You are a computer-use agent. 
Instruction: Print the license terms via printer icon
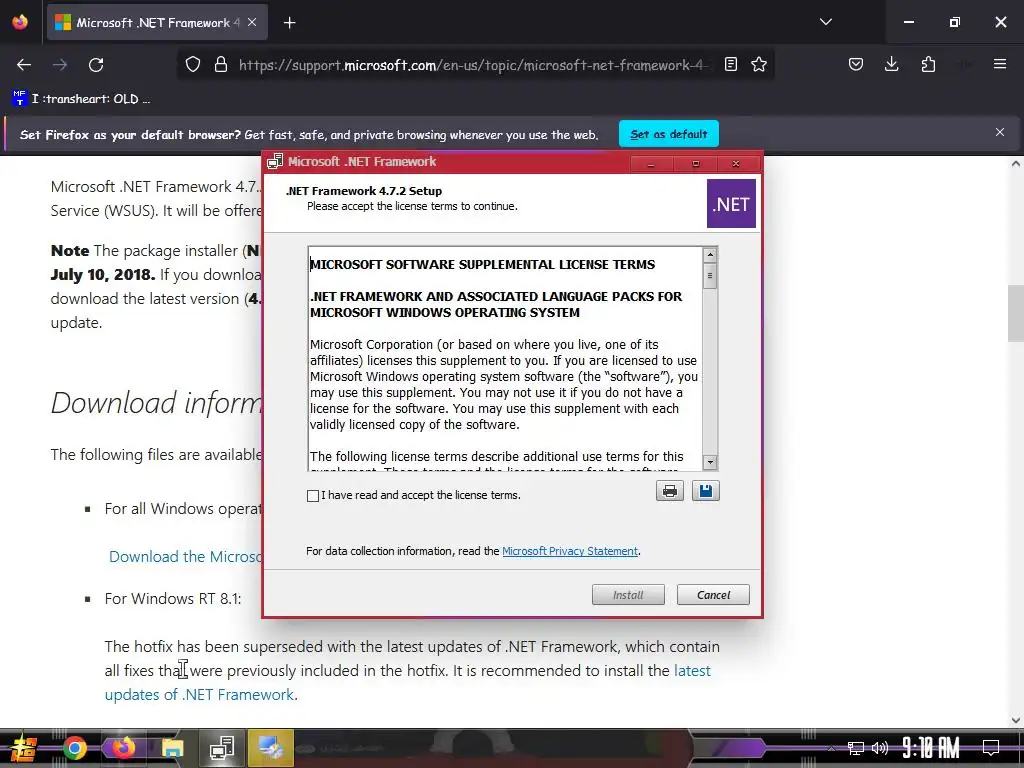669,490
